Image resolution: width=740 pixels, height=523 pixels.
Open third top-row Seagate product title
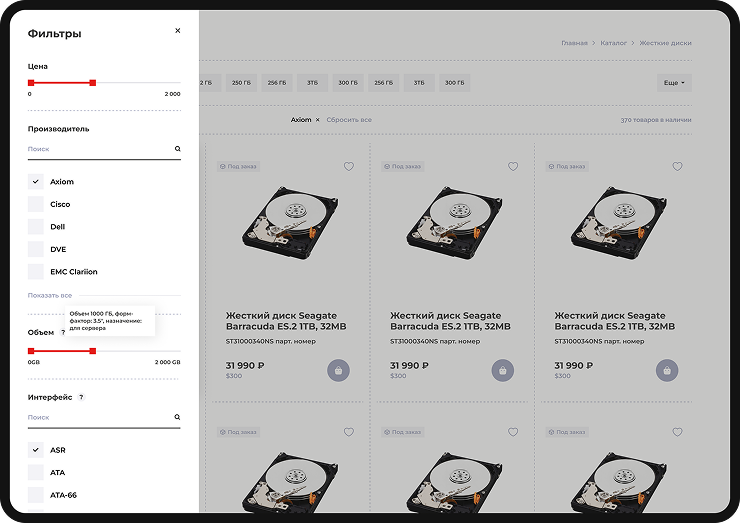614,321
